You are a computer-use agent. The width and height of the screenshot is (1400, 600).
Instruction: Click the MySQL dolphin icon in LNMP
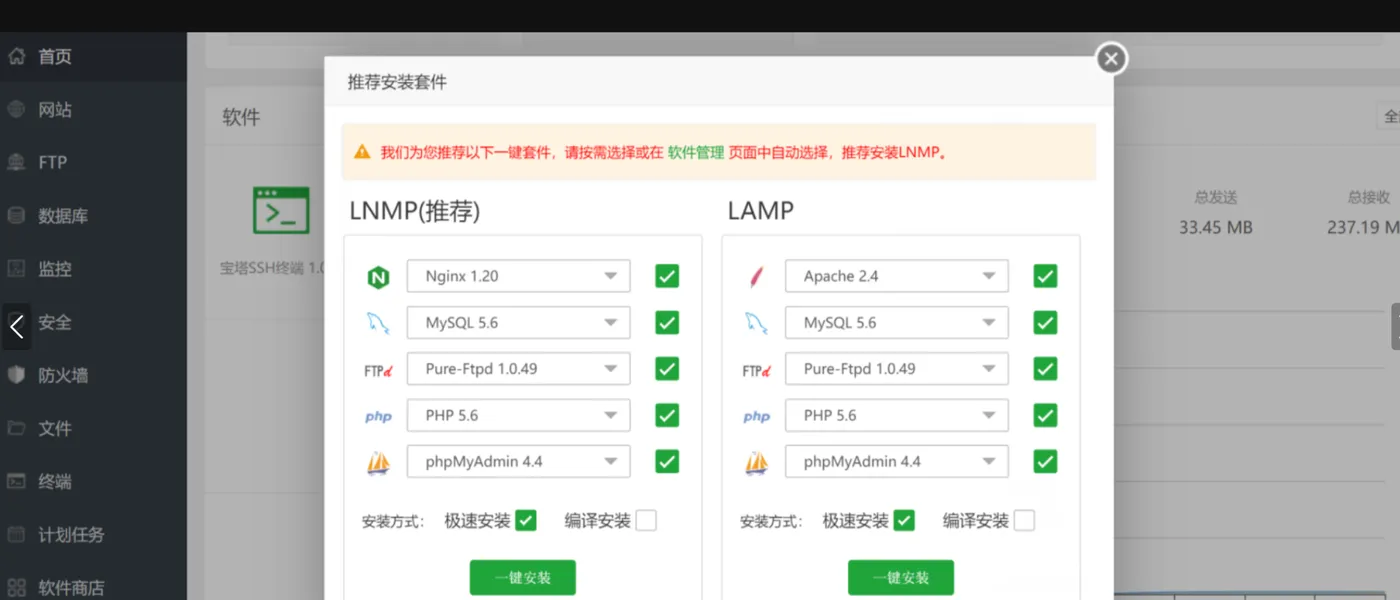click(x=378, y=323)
